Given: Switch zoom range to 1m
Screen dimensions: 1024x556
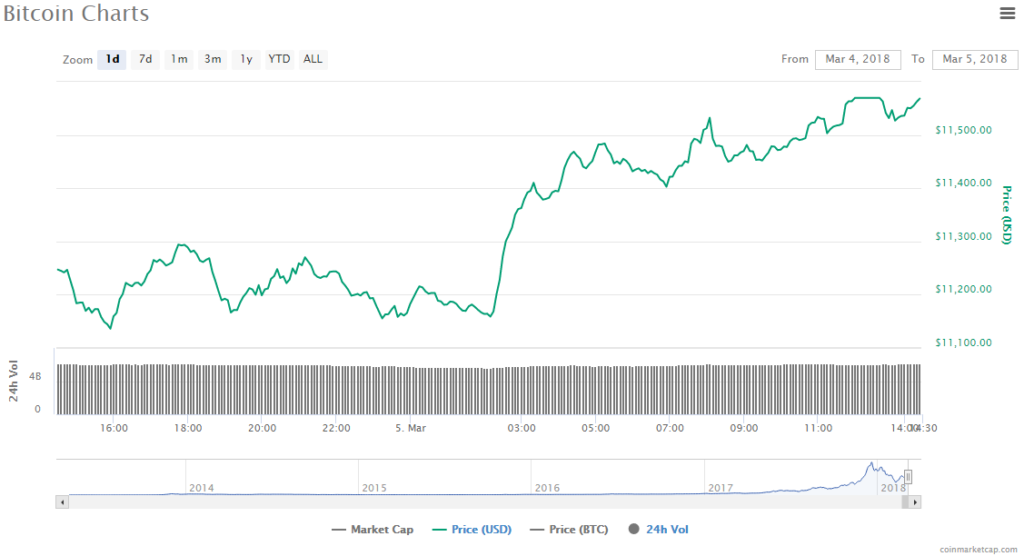Looking at the screenshot, I should point(179,59).
